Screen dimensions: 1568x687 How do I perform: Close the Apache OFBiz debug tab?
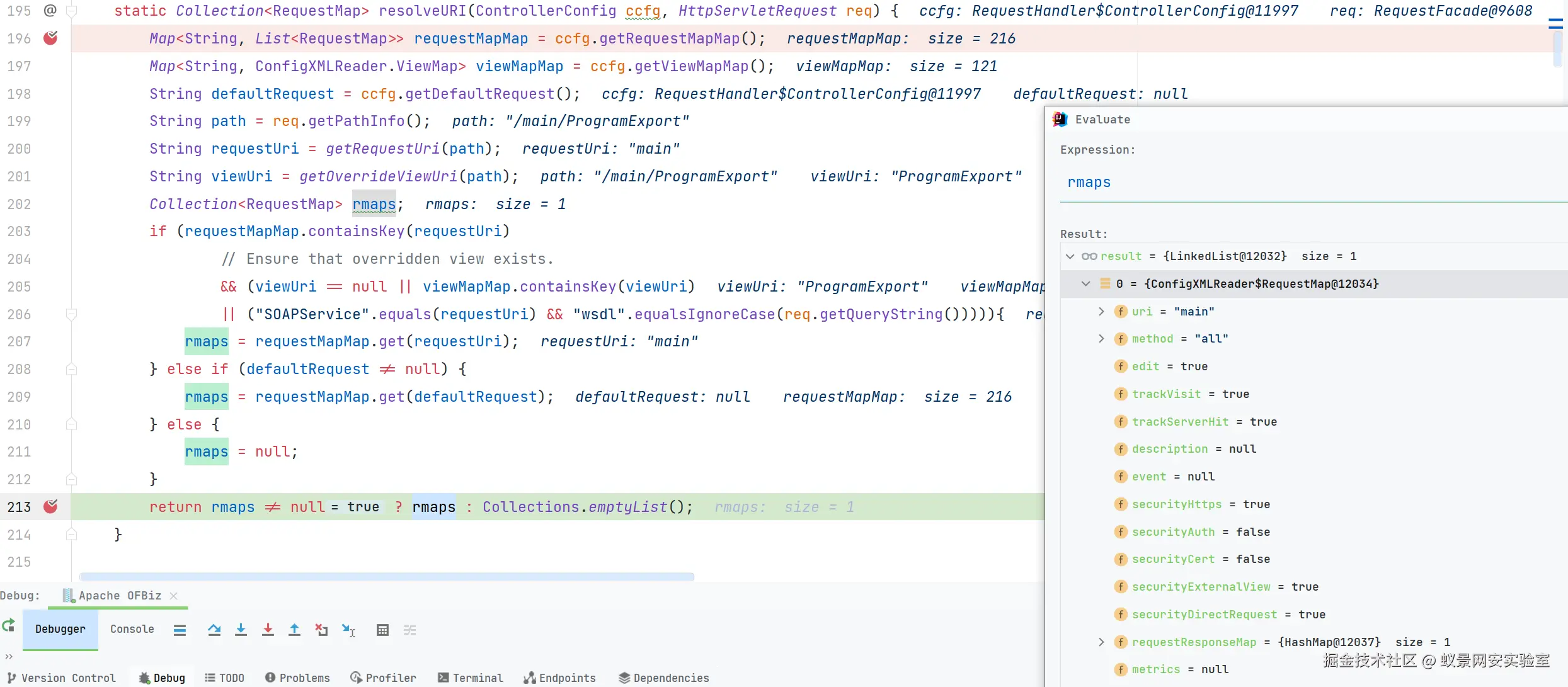coord(174,596)
